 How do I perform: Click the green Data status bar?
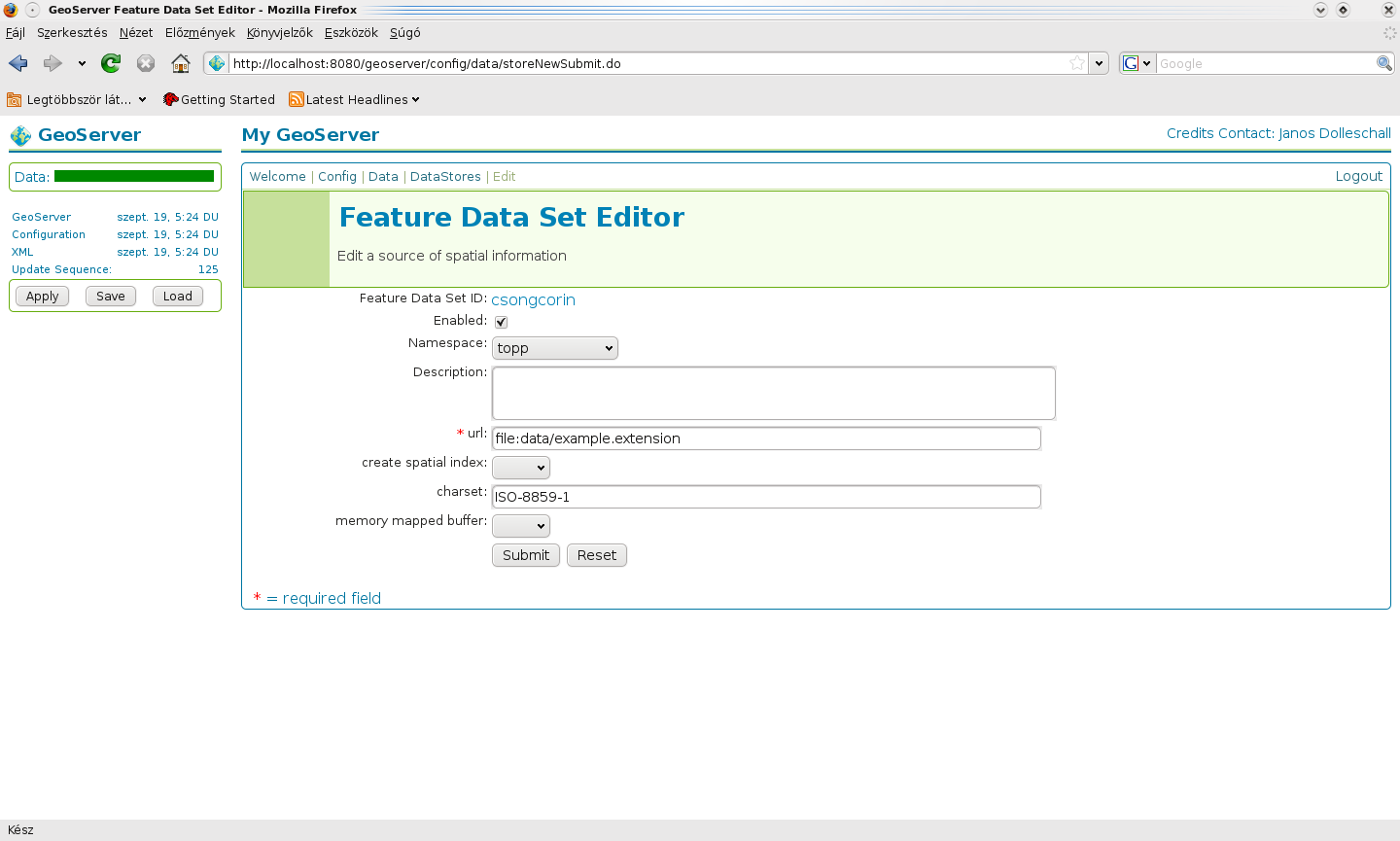tap(134, 176)
